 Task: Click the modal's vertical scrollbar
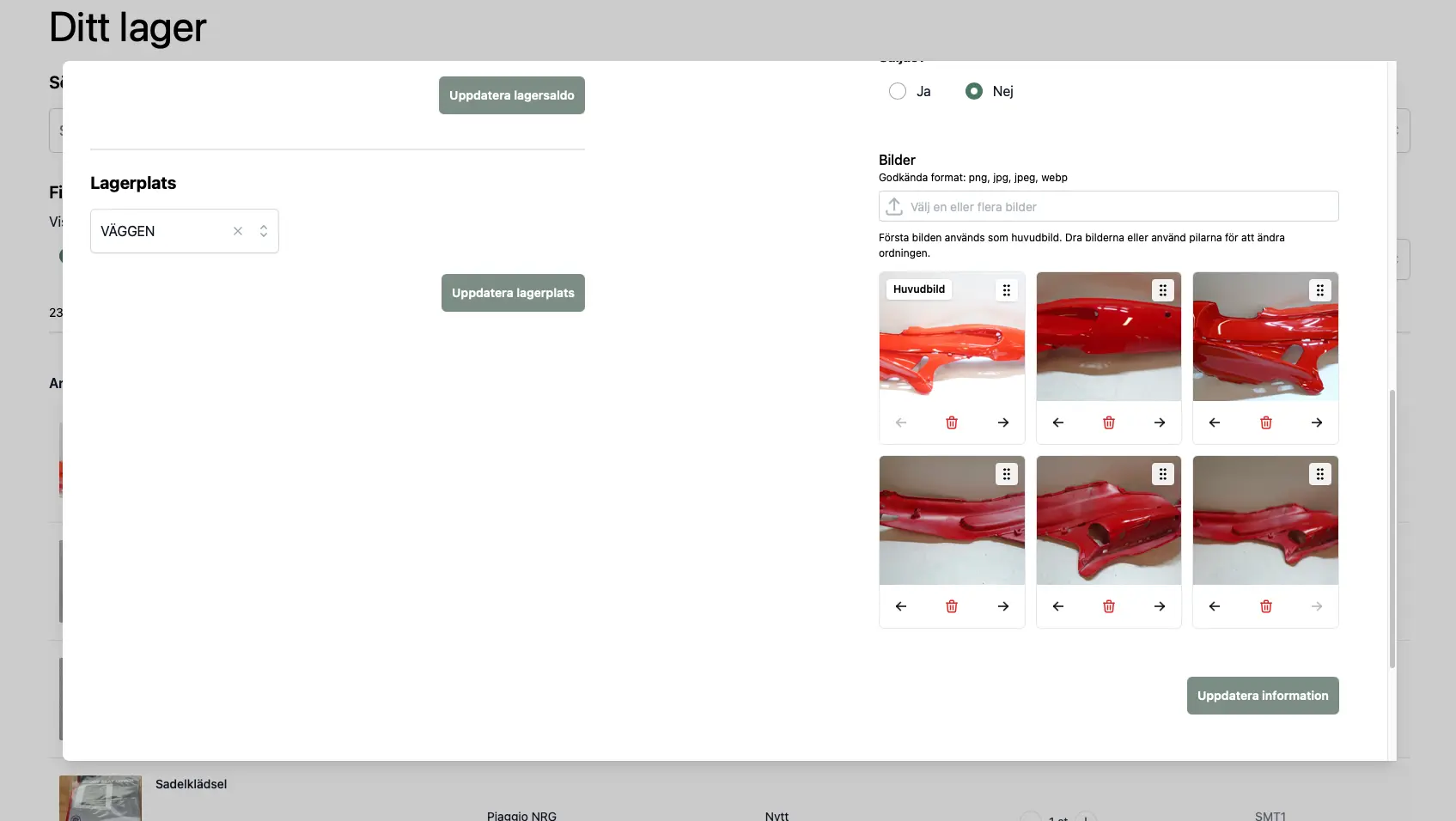point(1392,529)
